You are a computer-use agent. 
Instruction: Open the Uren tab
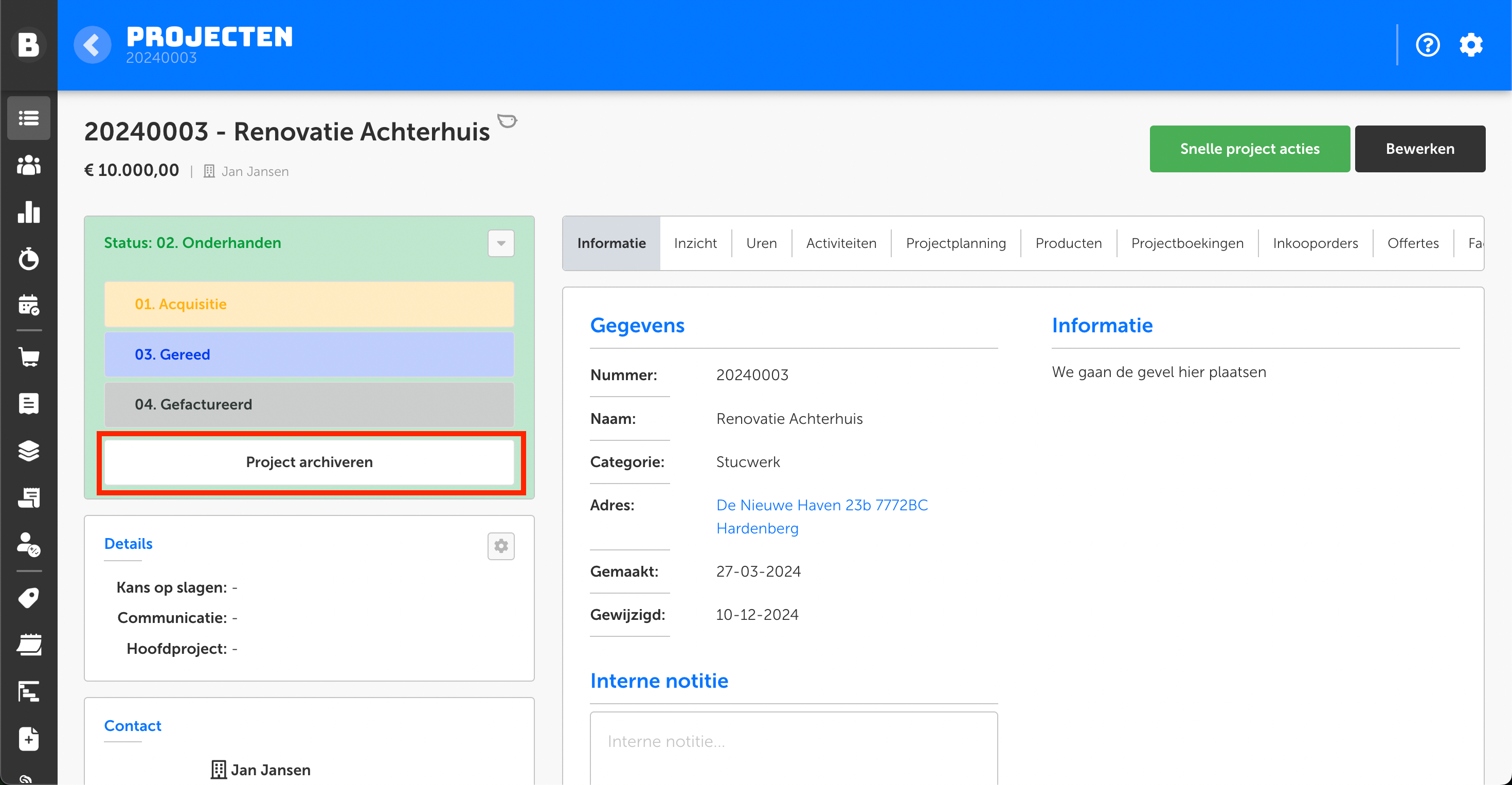[x=761, y=243]
